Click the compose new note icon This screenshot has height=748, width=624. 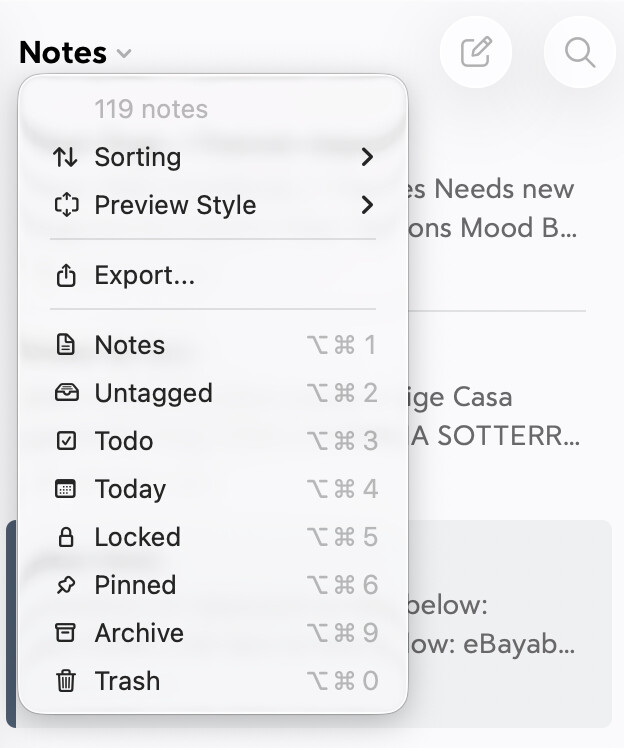(476, 52)
